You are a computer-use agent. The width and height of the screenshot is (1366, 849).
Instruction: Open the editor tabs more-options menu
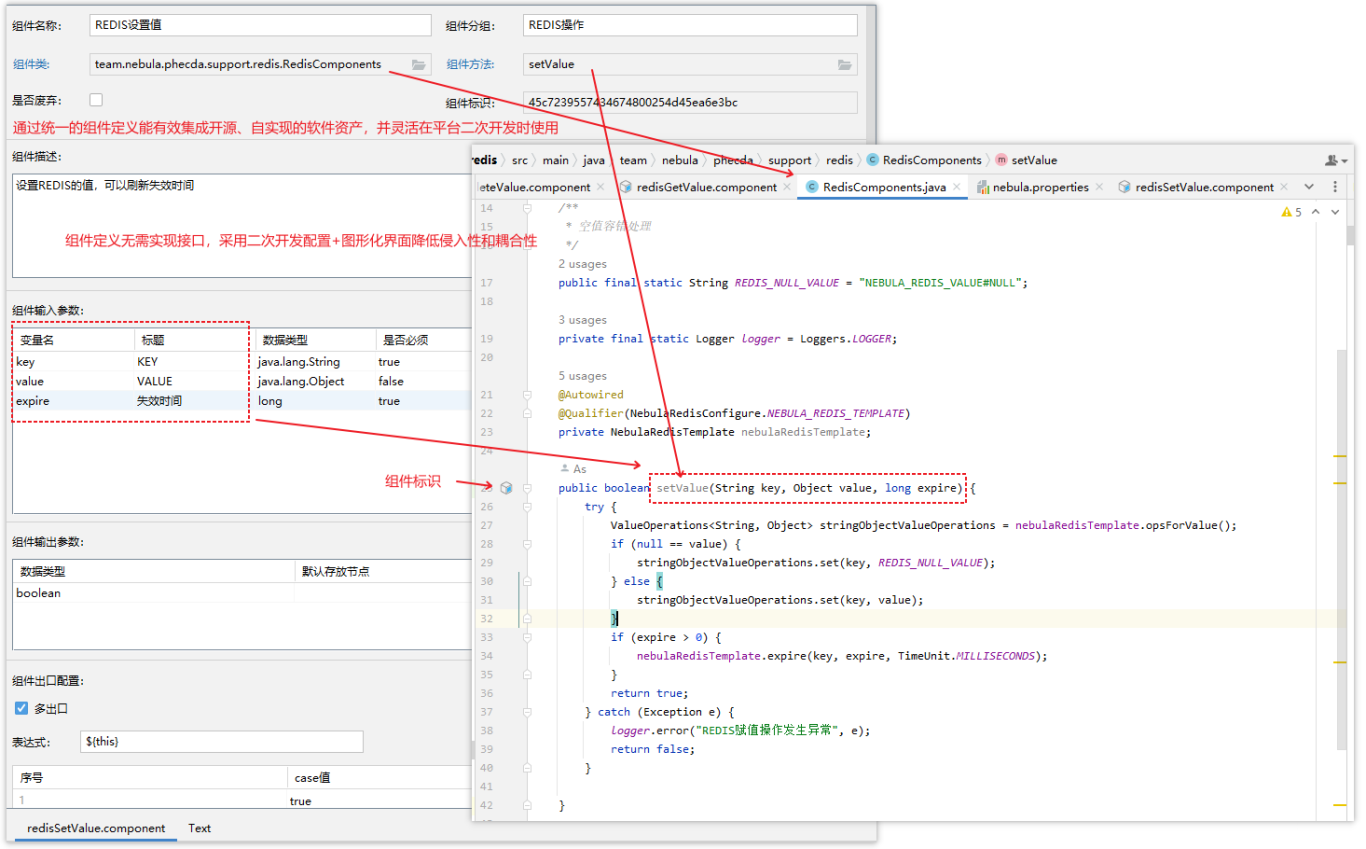pyautogui.click(x=1335, y=187)
